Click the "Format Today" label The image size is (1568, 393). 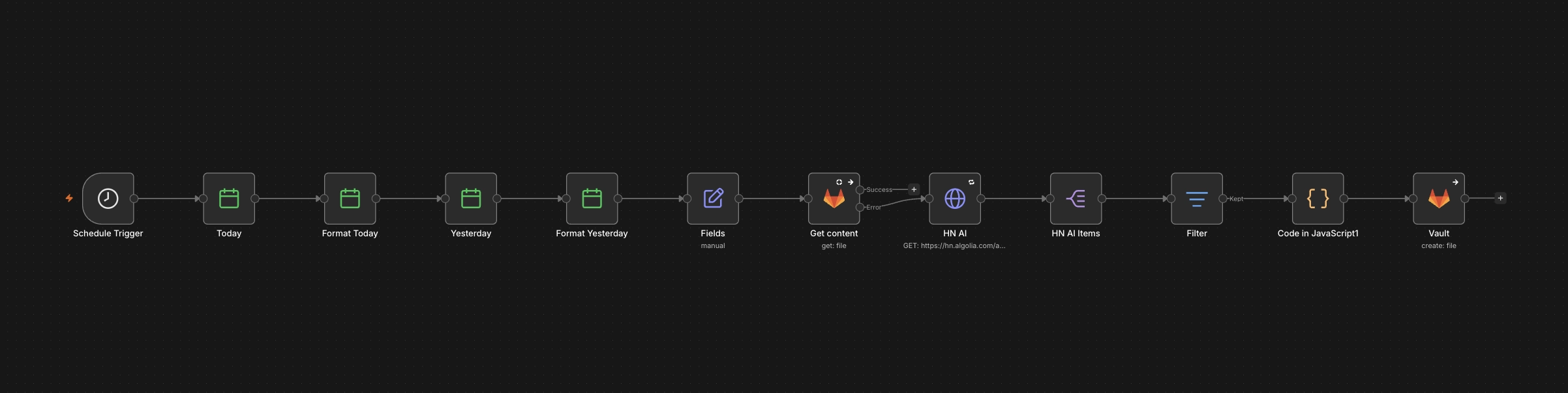click(x=350, y=233)
